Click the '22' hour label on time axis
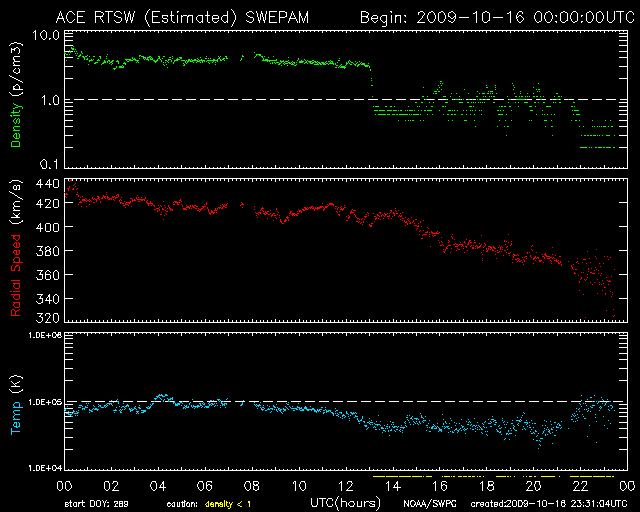 click(580, 486)
